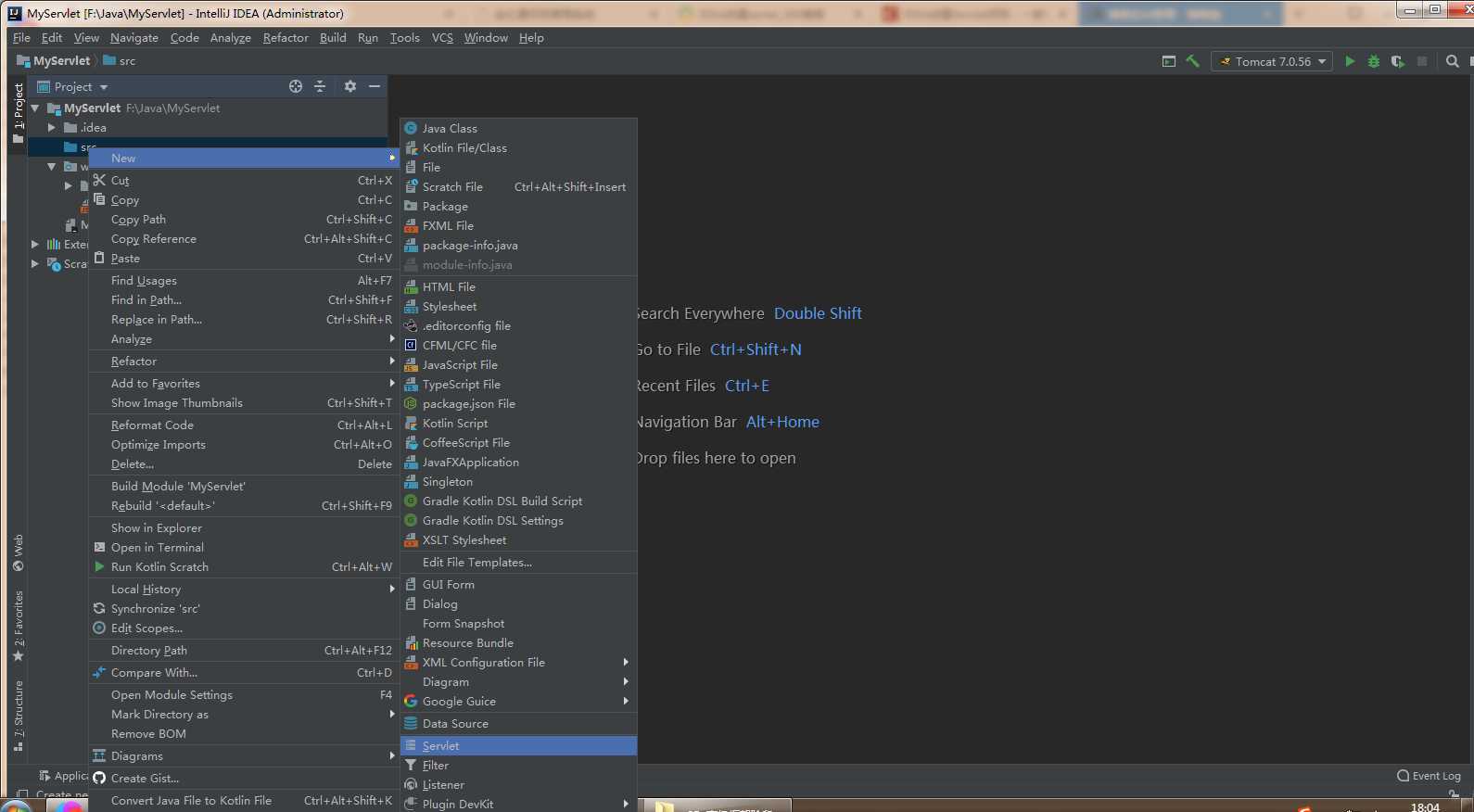Choose Filter from the New submenu

519,766
